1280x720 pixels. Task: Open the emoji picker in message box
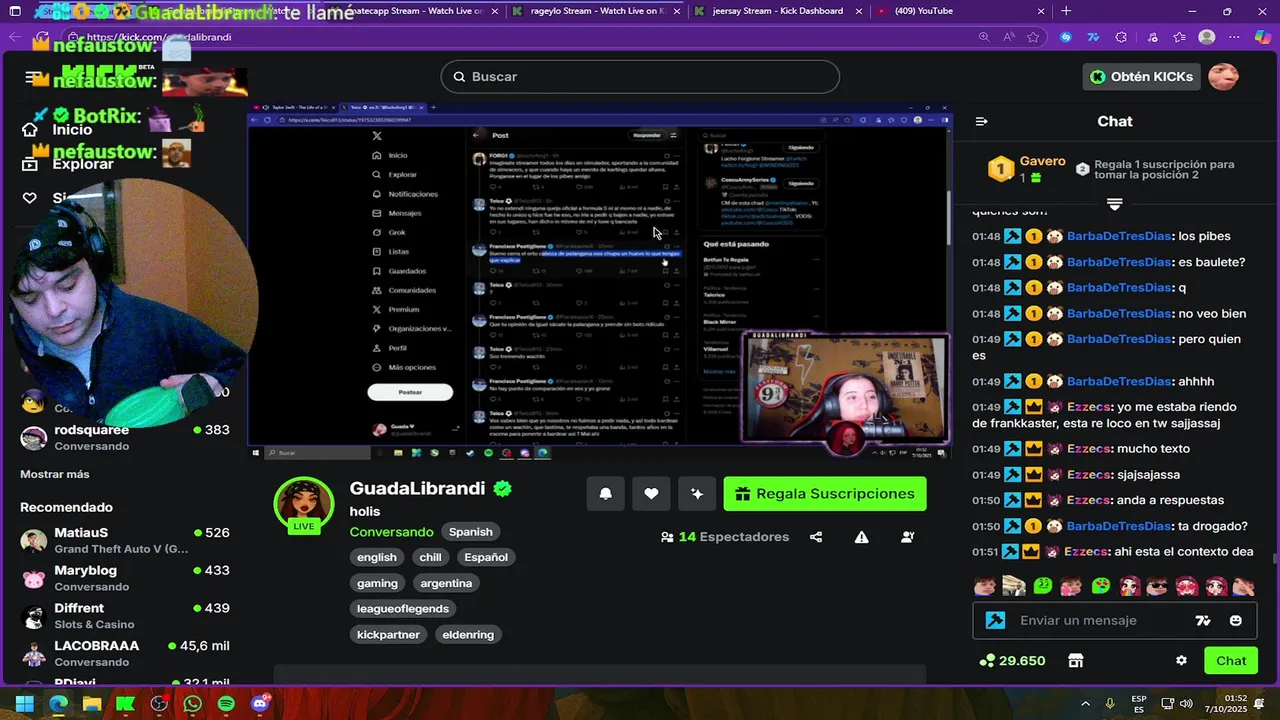pos(1236,620)
